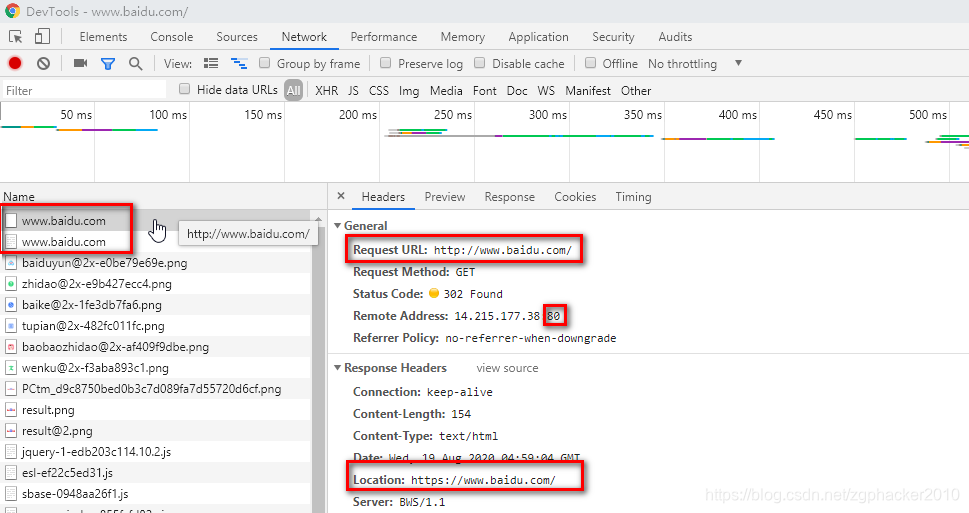Switch to large request rows view
The width and height of the screenshot is (969, 513).
[x=211, y=63]
